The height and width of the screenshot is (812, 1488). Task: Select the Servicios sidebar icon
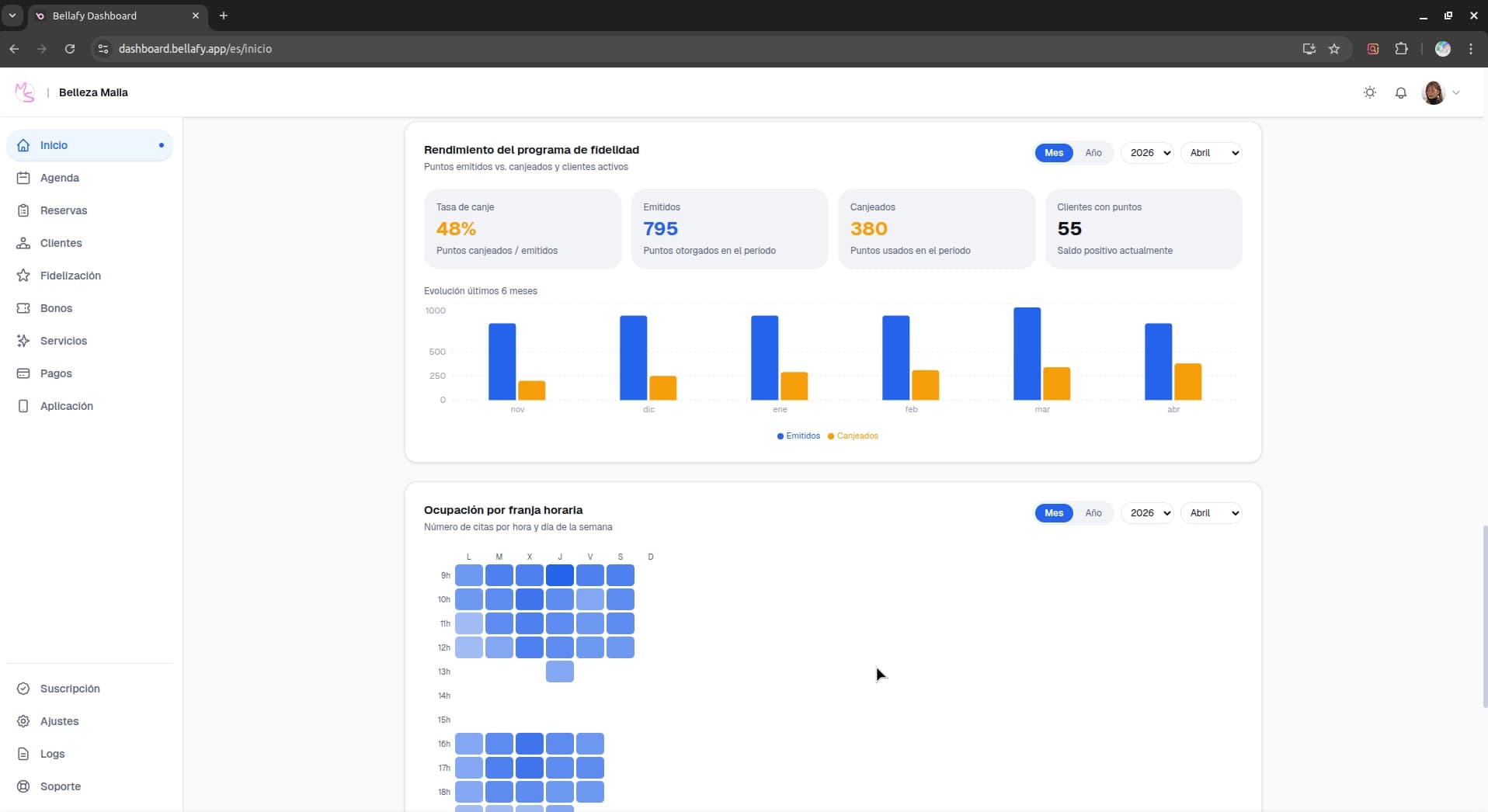(23, 341)
